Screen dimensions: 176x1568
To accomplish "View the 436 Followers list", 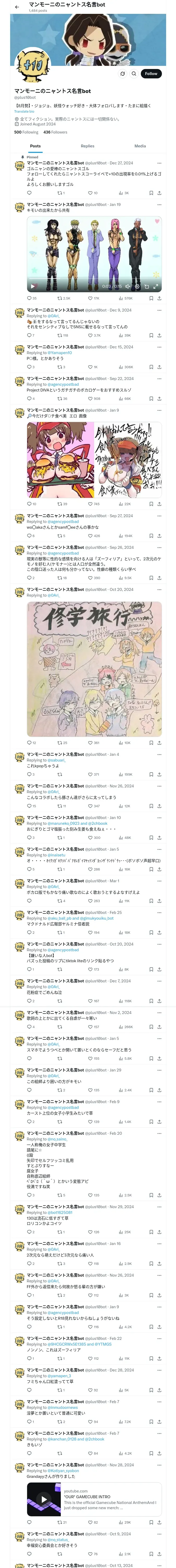I will 55,132.
